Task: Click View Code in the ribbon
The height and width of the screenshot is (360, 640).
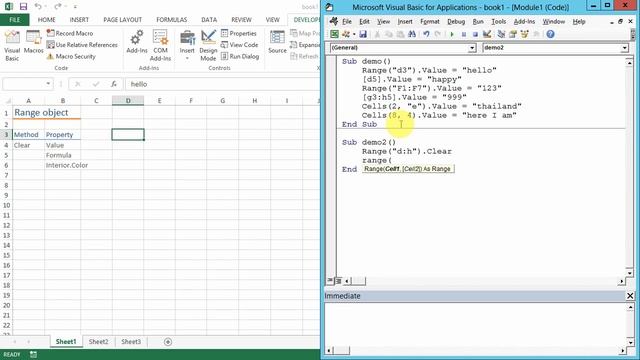Action: tap(240, 45)
